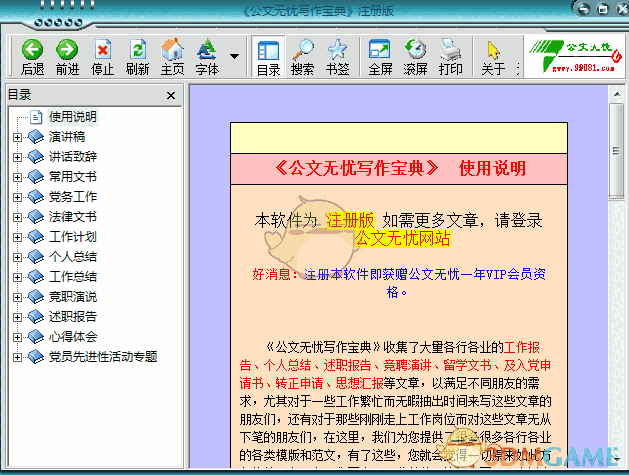Viewport: 629px width, 475px height.
Task: Select the 竞职演说 category label
Action: 73,297
